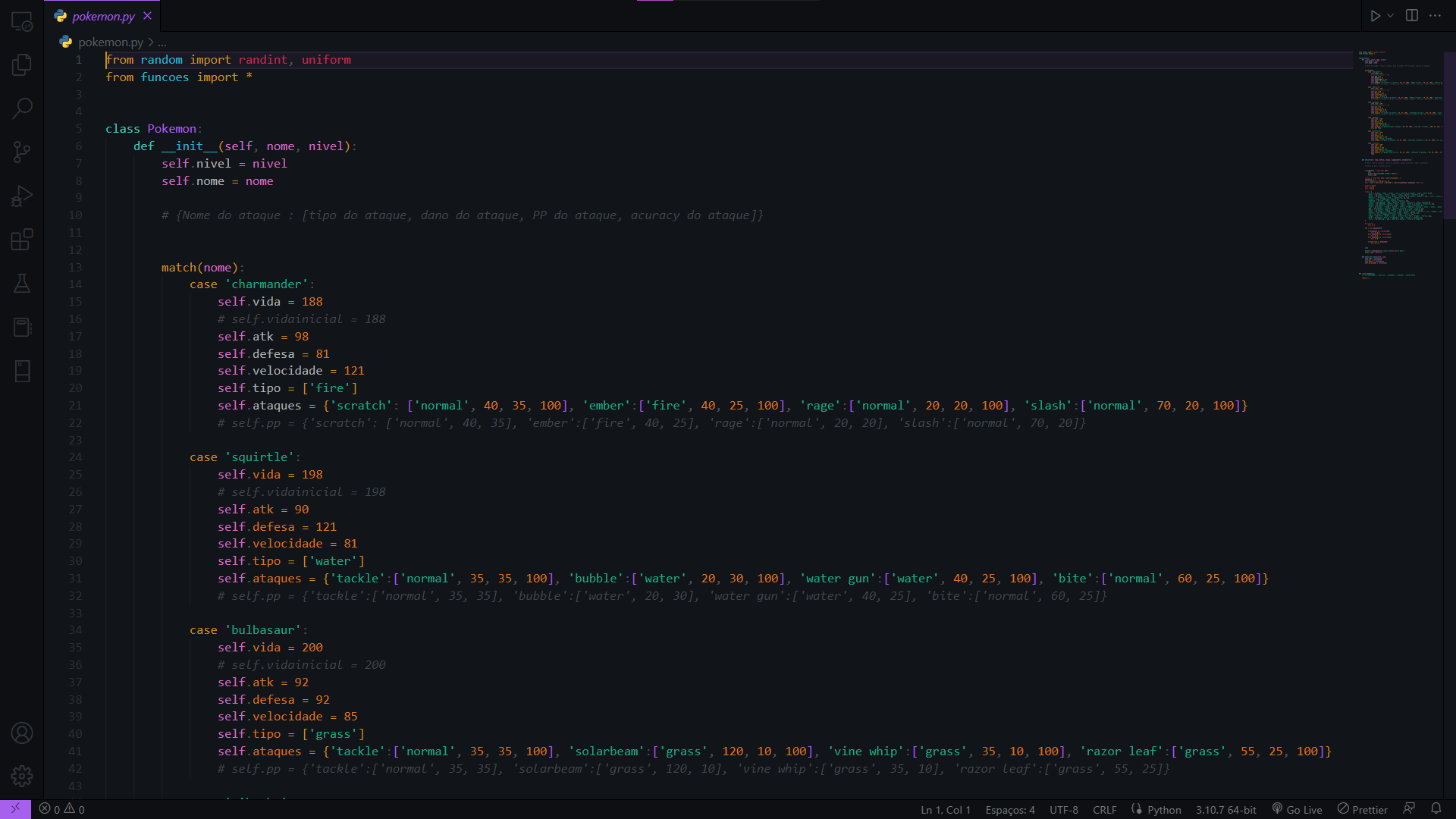Toggle Prettier formatter in the status bar
Image resolution: width=1456 pixels, height=819 pixels.
click(x=1363, y=809)
